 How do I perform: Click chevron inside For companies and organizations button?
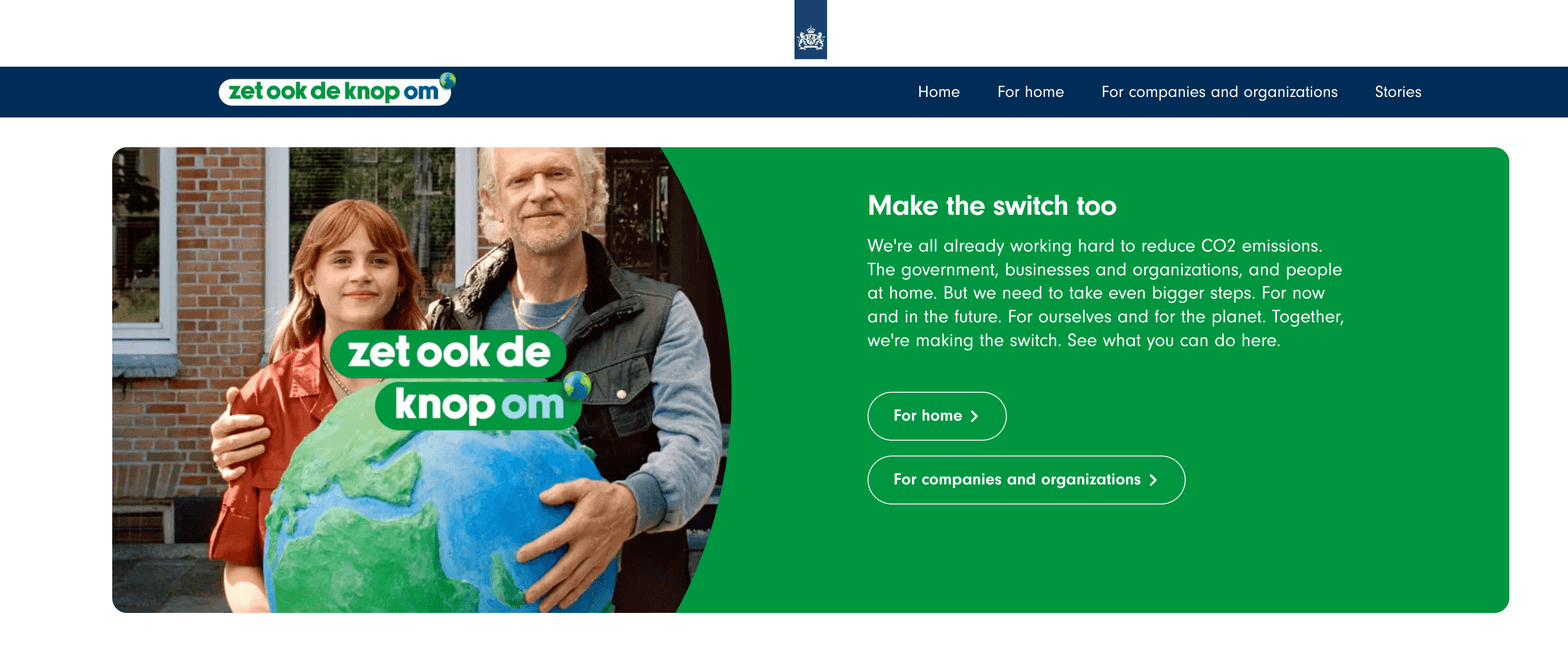tap(1153, 480)
